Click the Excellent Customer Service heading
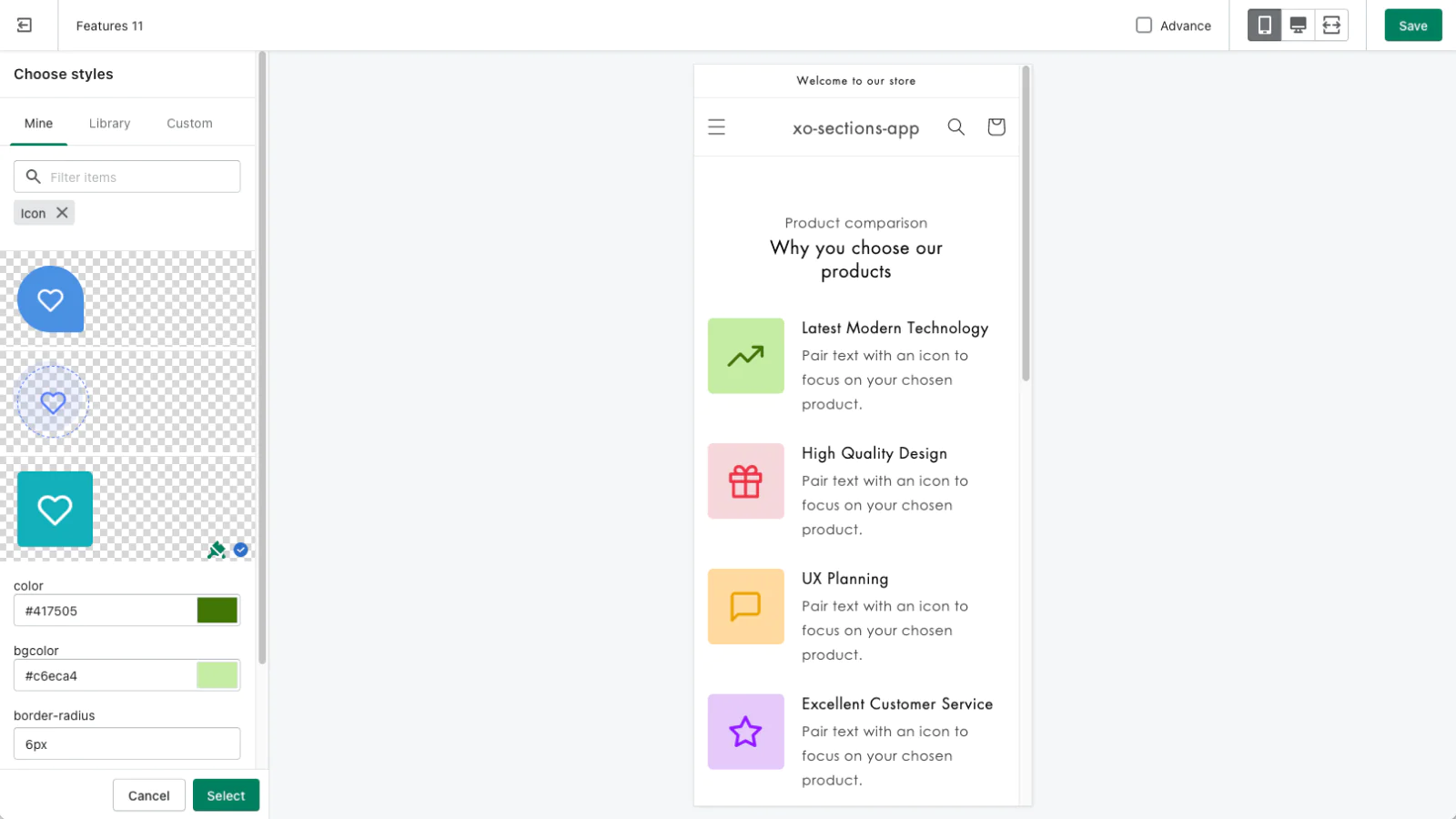This screenshot has width=1456, height=819. click(897, 703)
